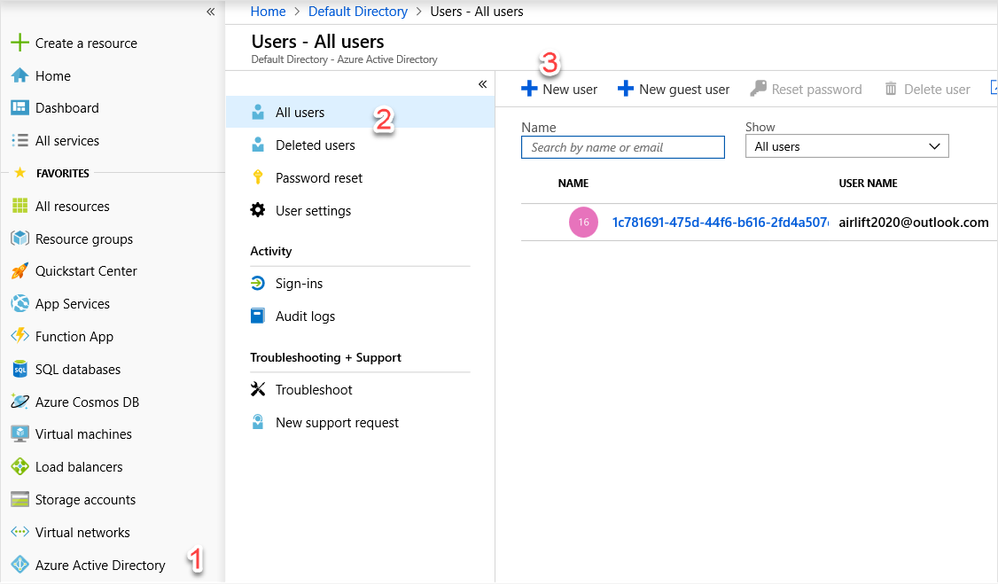Follow the Default Directory breadcrumb link

point(357,12)
